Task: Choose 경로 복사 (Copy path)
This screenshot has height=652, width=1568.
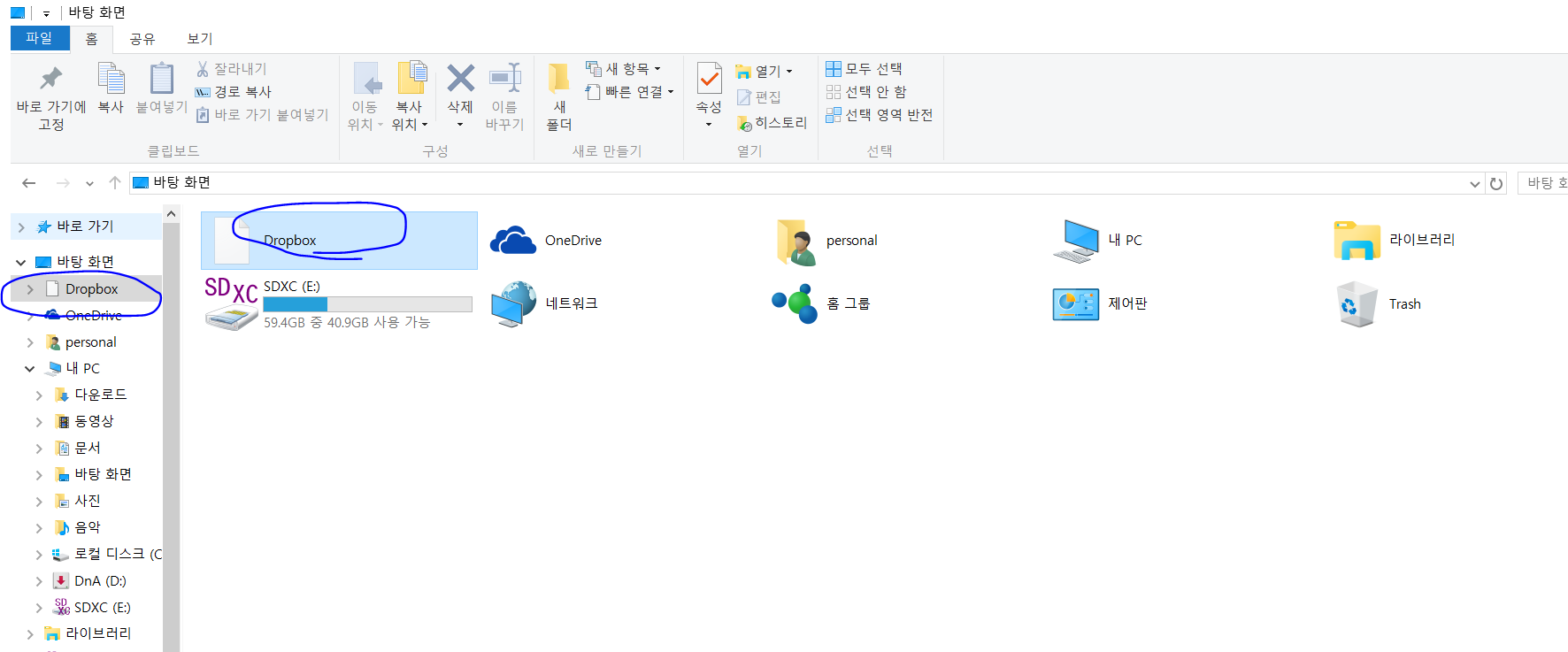Action: (234, 92)
